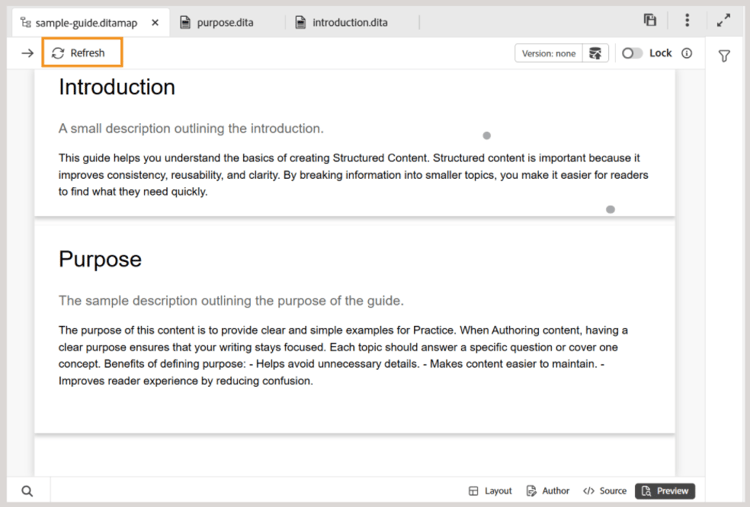Open the filter funnel icon
The image size is (750, 507).
tap(724, 57)
